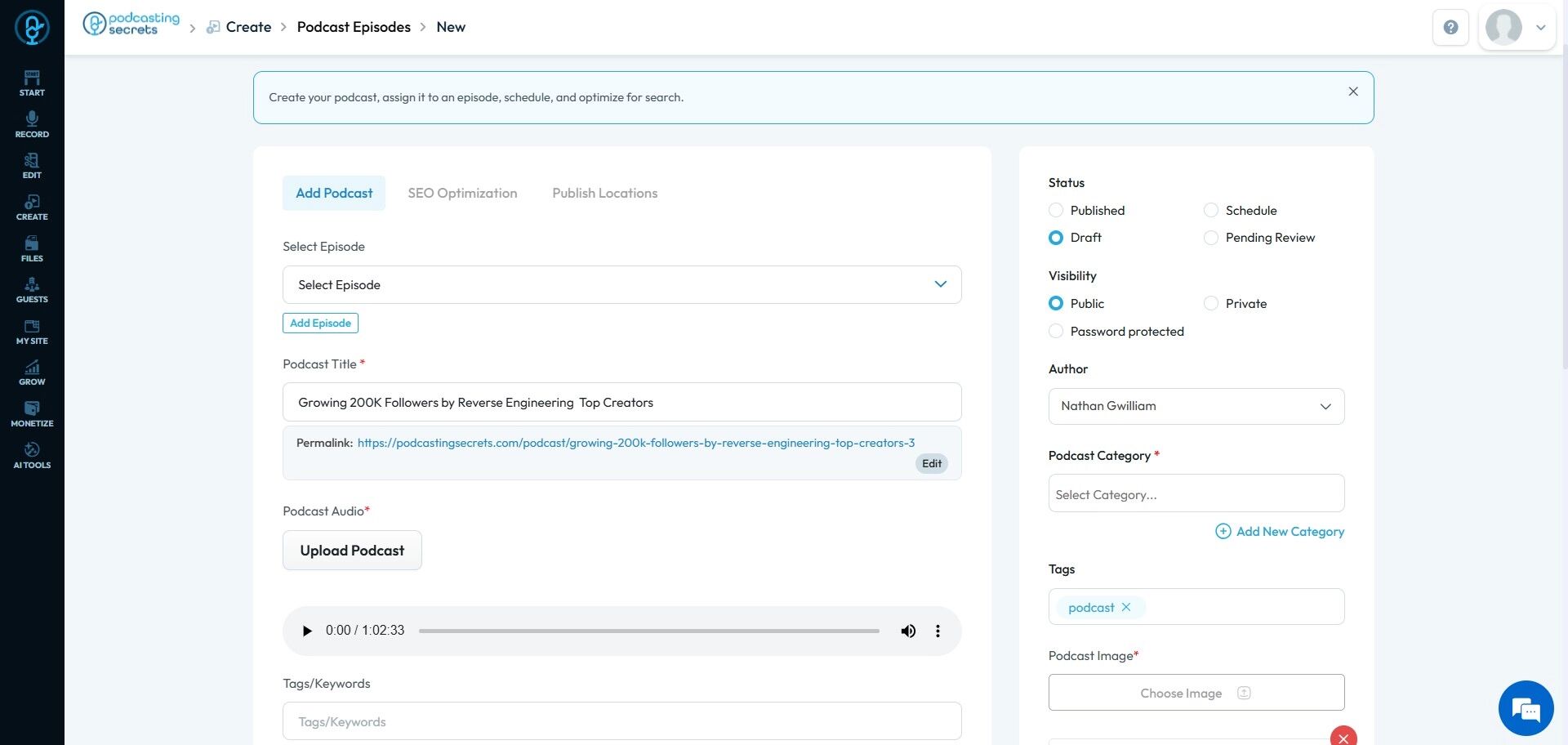1568x745 pixels.
Task: Set status to Schedule
Action: 1211,210
